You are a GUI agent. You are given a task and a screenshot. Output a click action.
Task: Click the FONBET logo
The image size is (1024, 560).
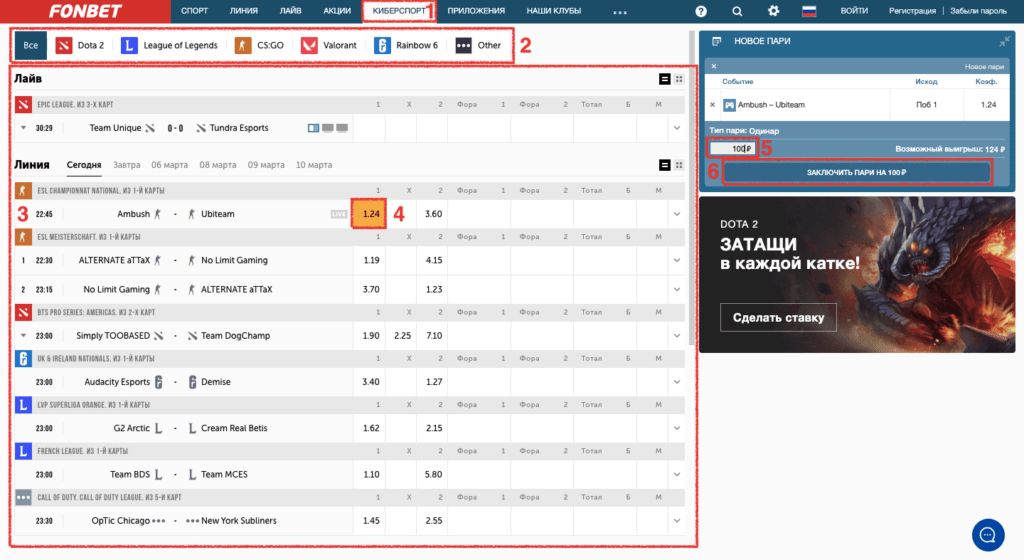click(85, 11)
